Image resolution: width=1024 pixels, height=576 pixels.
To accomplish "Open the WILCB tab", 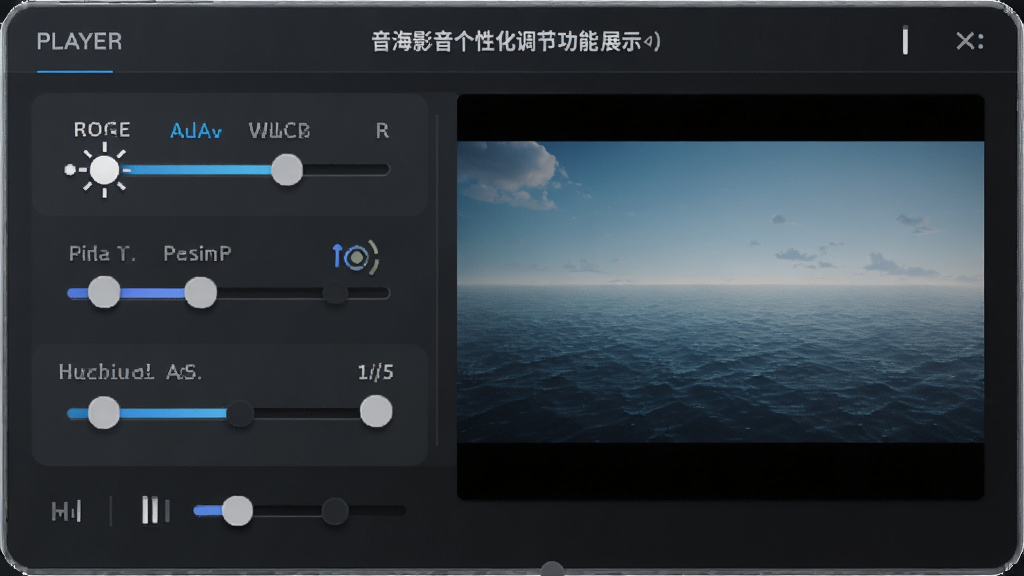I will pos(279,131).
